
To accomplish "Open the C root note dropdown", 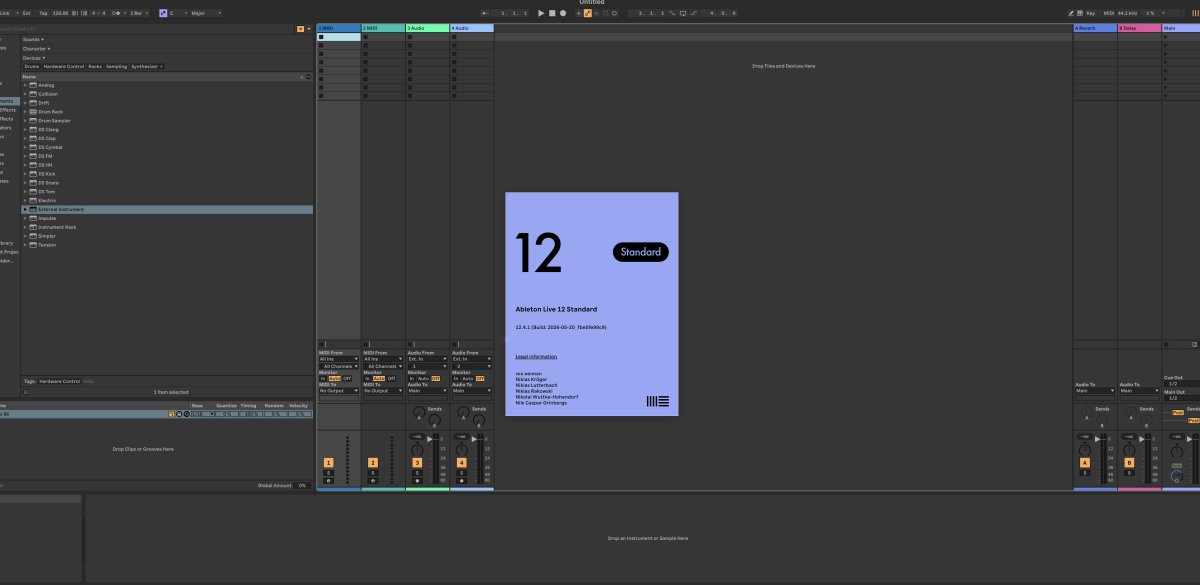I will (x=176, y=13).
